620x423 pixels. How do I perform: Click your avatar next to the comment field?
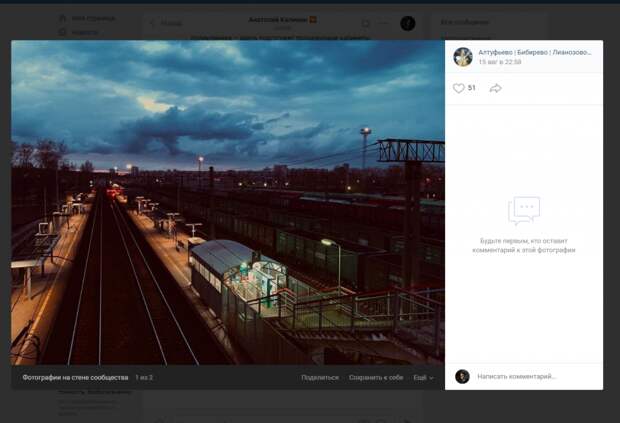coord(462,376)
